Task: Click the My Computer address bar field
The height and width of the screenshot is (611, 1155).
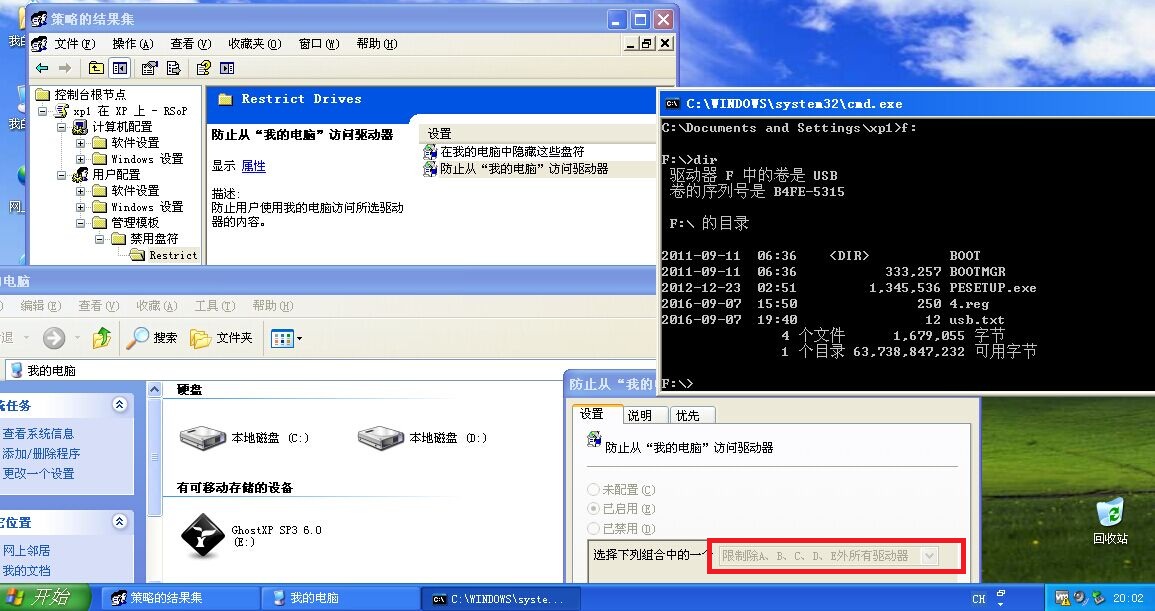Action: [x=331, y=370]
